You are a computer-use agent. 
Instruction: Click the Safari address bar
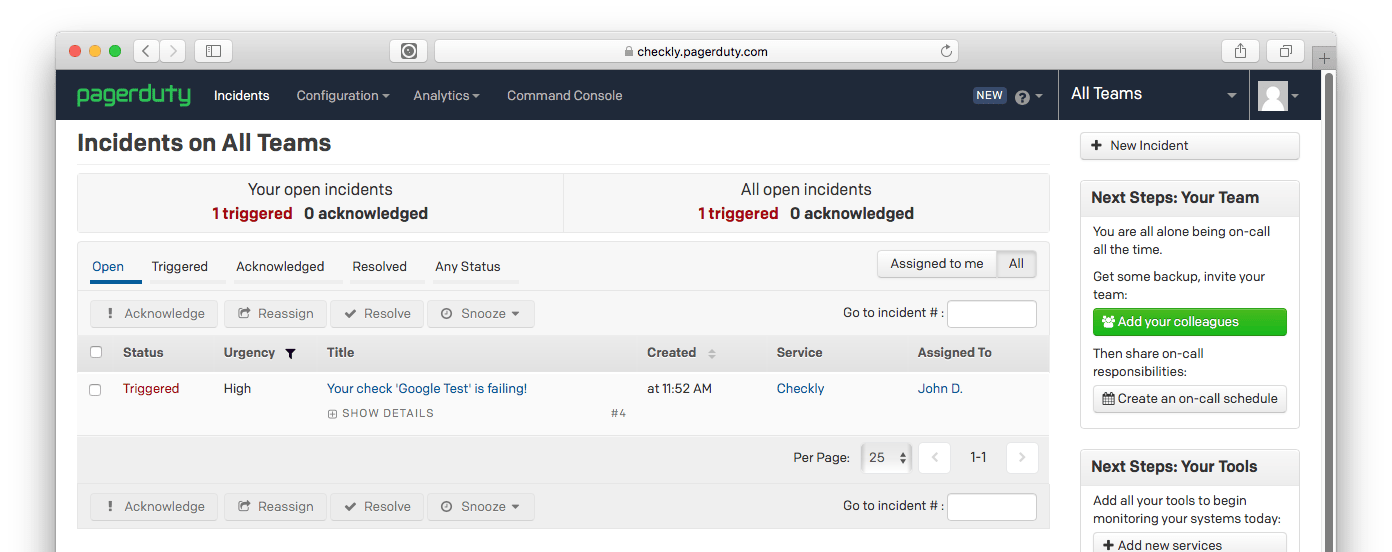pos(696,51)
